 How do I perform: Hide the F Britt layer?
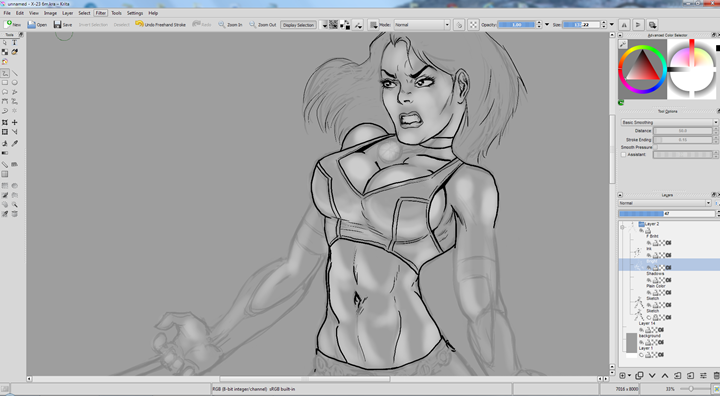649,243
